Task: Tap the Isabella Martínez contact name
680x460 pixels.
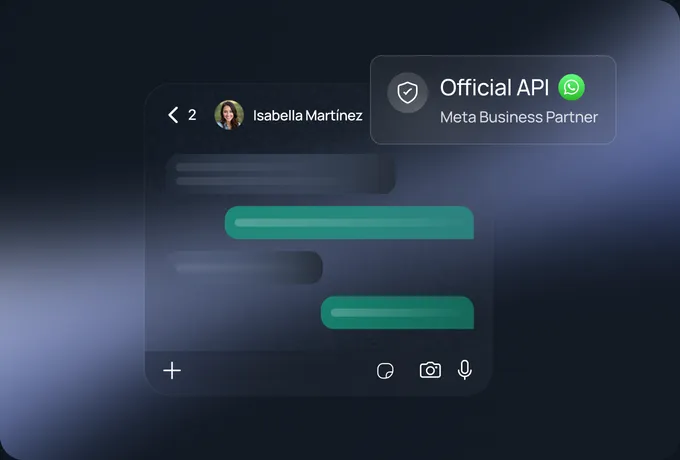Action: 307,115
